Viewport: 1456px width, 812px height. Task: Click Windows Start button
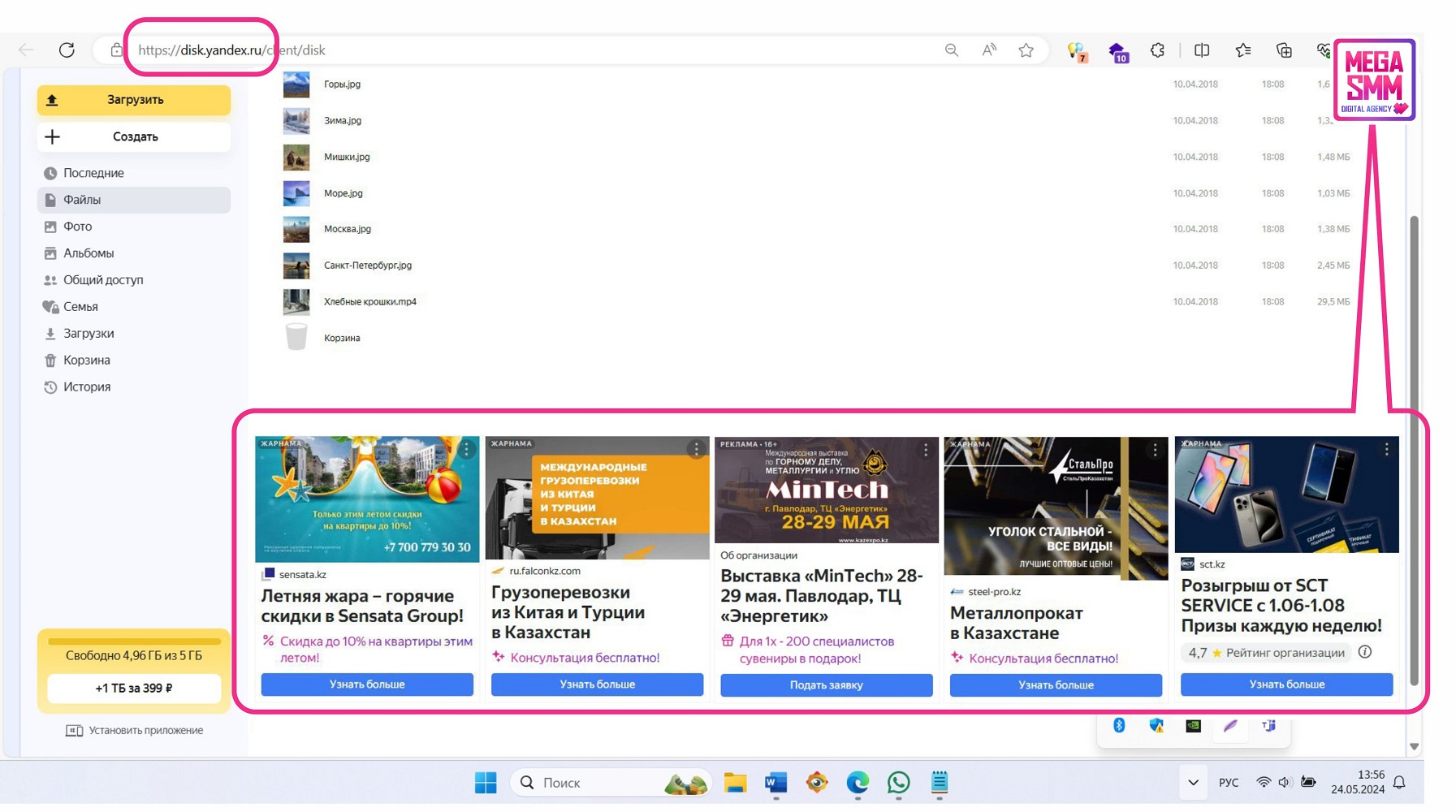coord(486,783)
